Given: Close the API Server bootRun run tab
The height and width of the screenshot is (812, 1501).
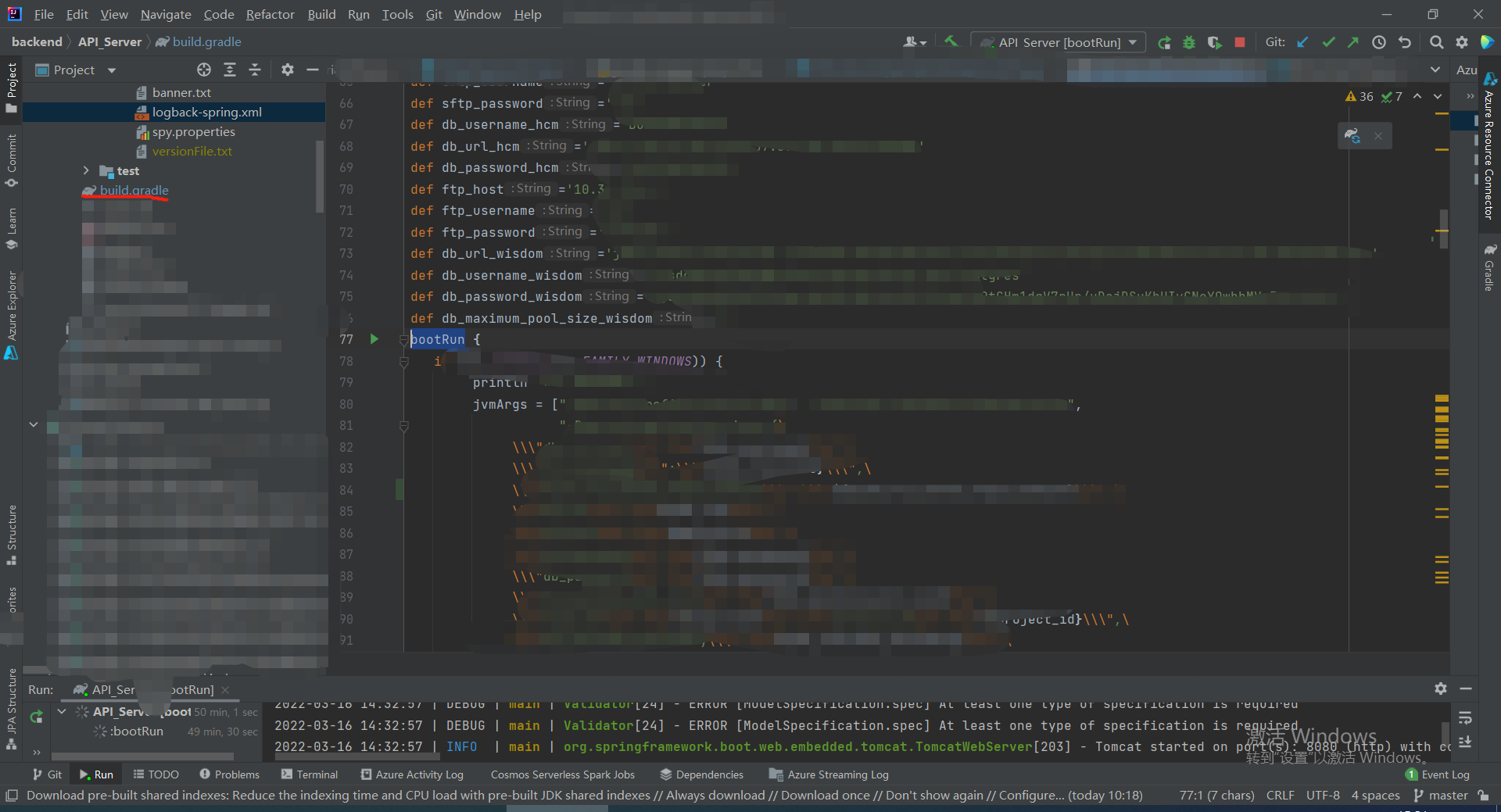Looking at the screenshot, I should tap(225, 689).
